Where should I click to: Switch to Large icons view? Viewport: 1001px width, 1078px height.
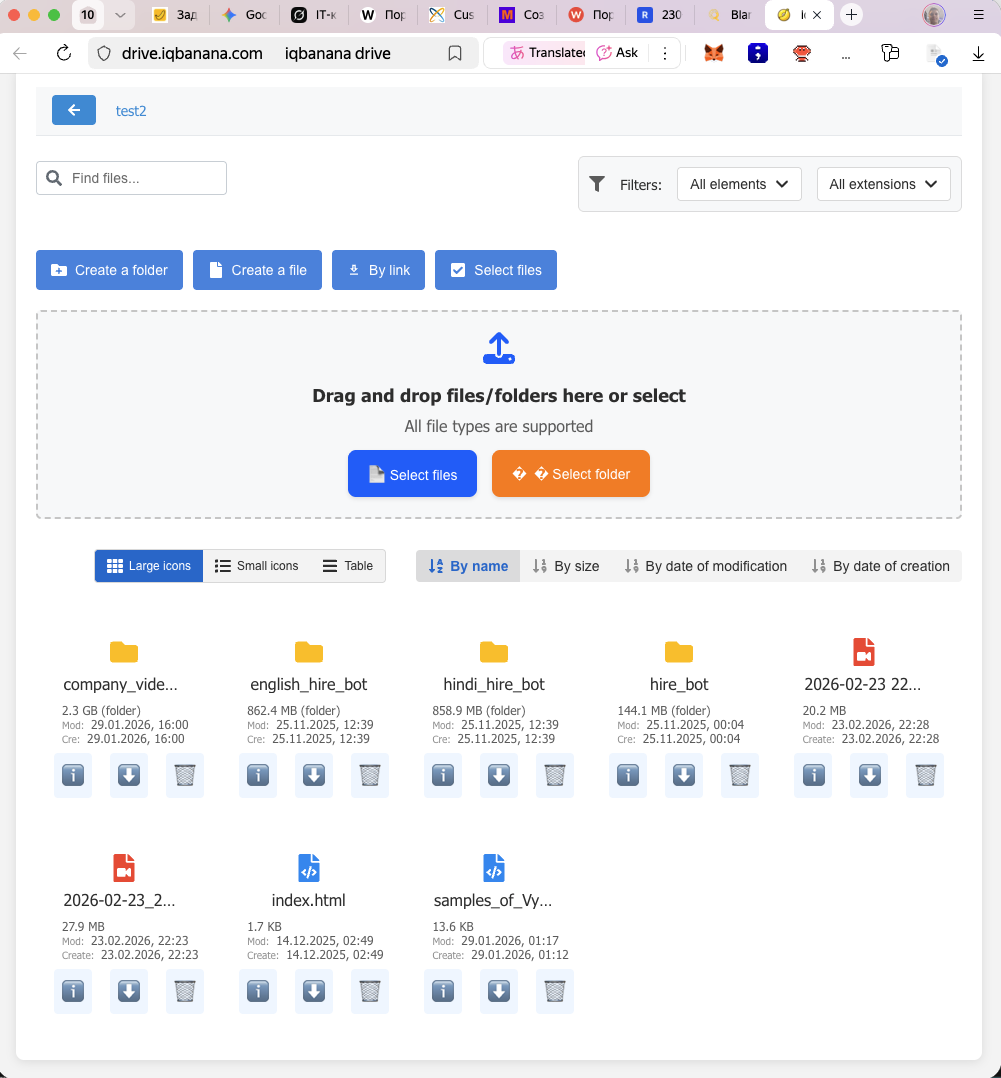[148, 566]
